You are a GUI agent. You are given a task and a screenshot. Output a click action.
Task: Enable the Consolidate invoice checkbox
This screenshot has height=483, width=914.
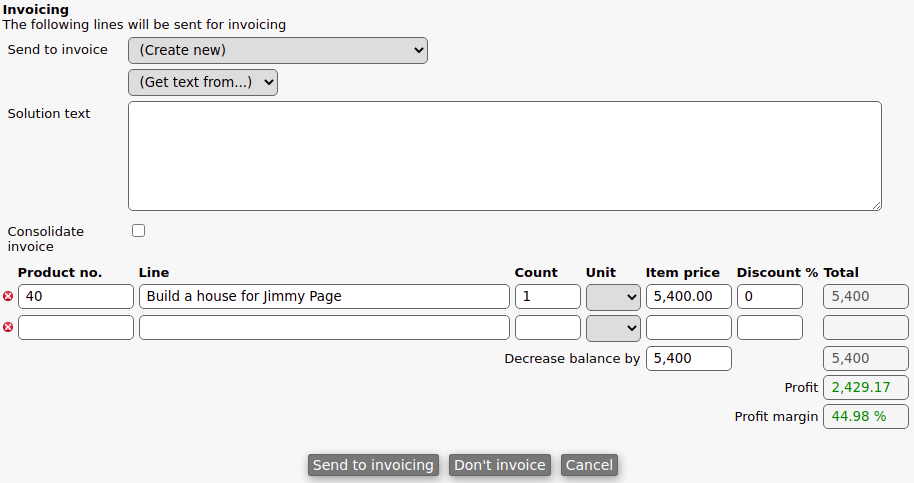[139, 231]
